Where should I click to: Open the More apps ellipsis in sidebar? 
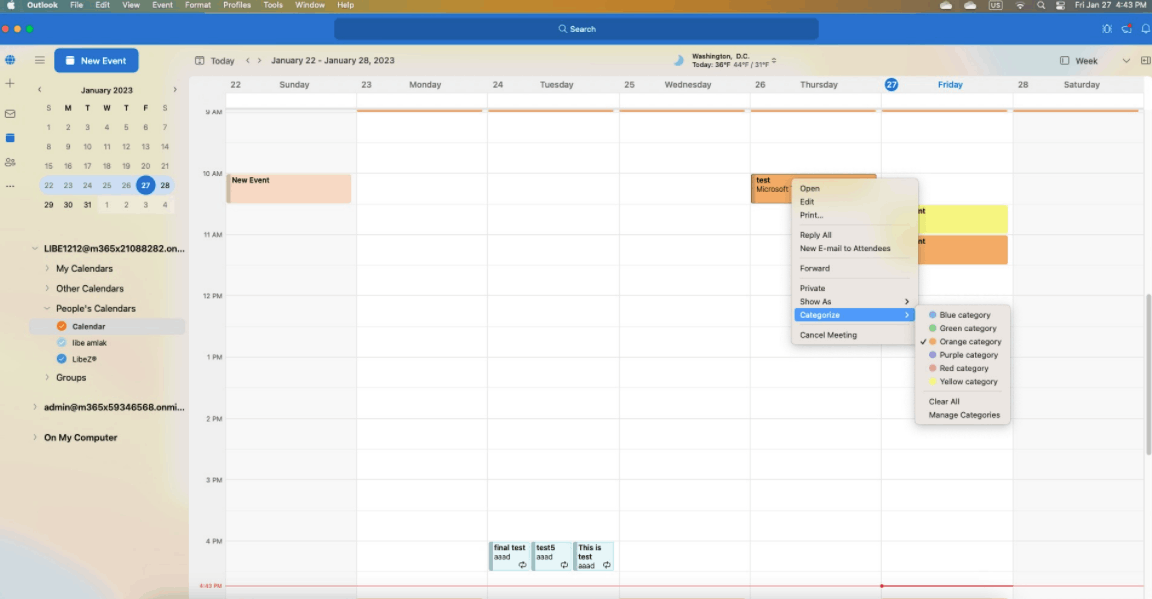[10, 187]
